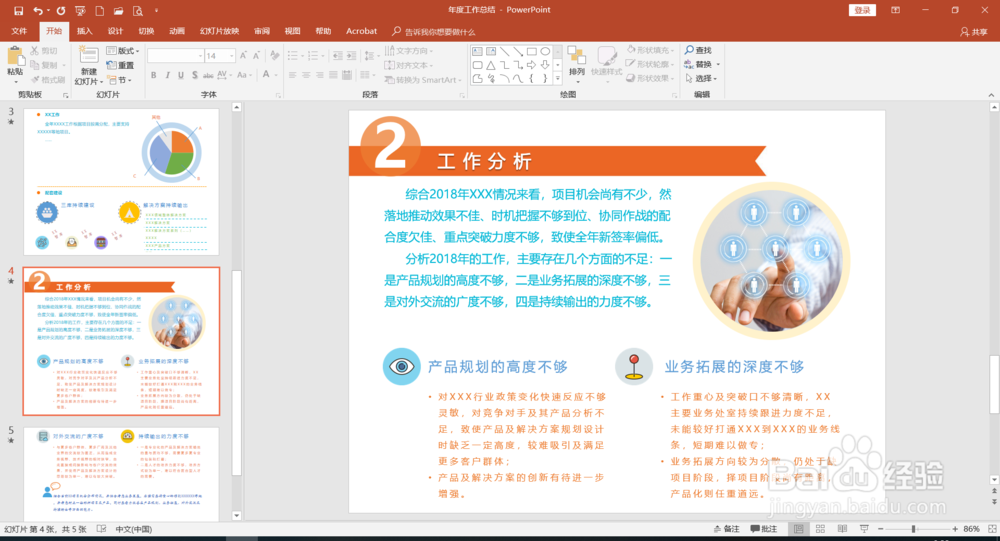Reset the slide with the 重置 button

pos(121,65)
